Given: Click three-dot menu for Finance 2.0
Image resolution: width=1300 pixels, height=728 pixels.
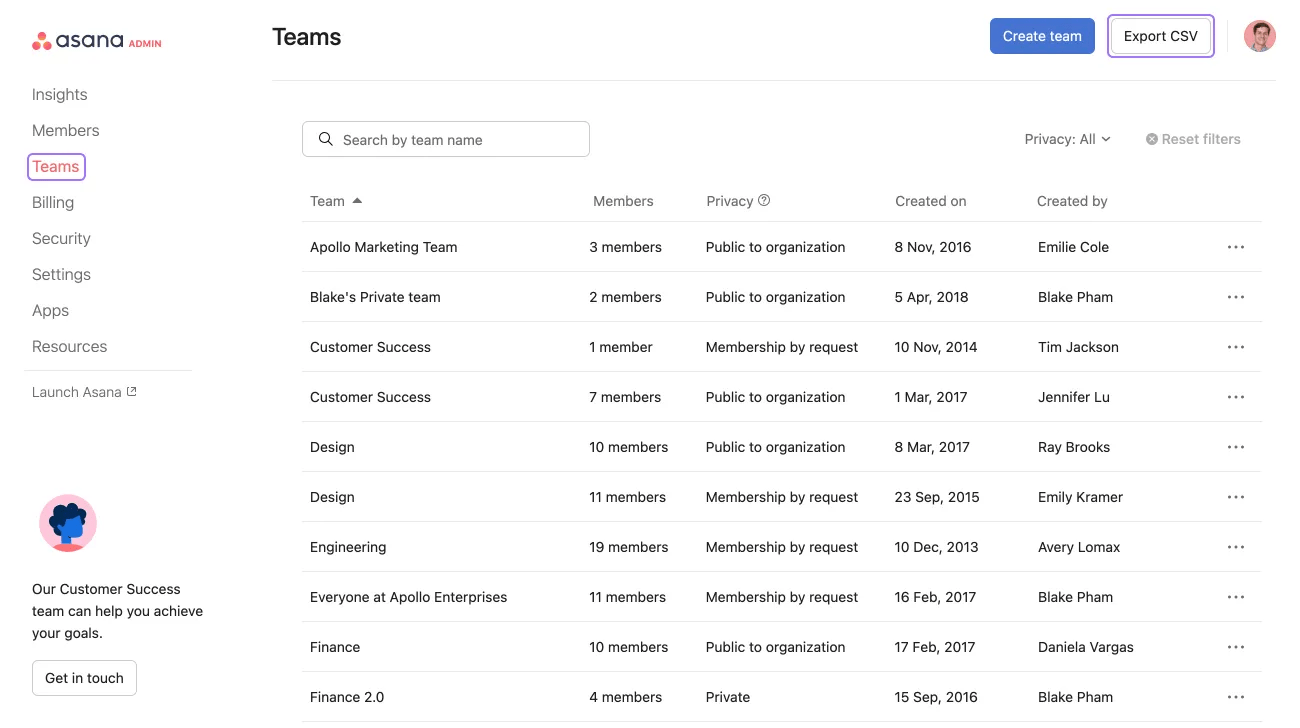Looking at the screenshot, I should point(1235,697).
